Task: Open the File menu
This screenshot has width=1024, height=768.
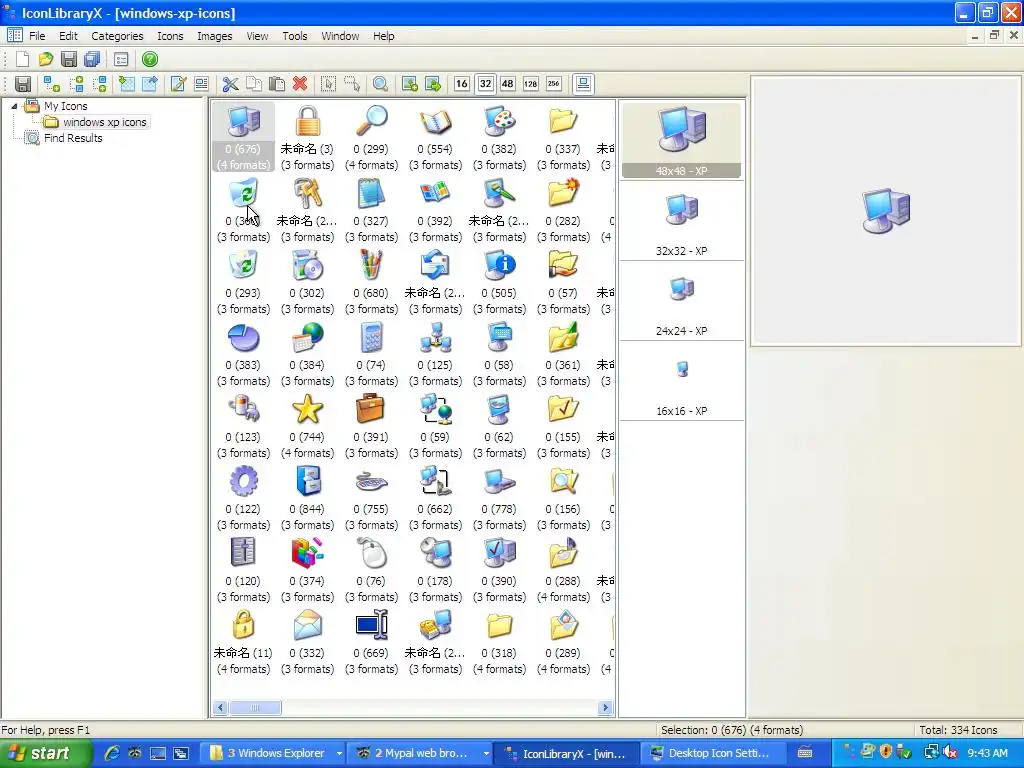Action: point(37,36)
